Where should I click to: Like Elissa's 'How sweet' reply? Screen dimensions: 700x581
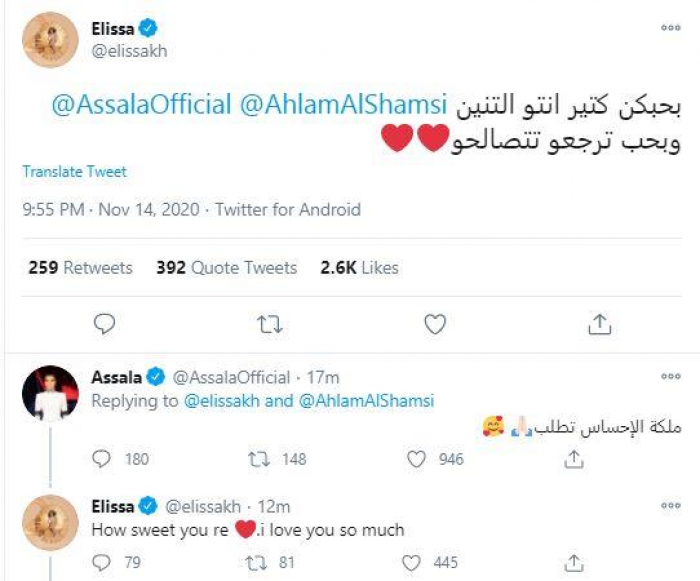point(418,563)
